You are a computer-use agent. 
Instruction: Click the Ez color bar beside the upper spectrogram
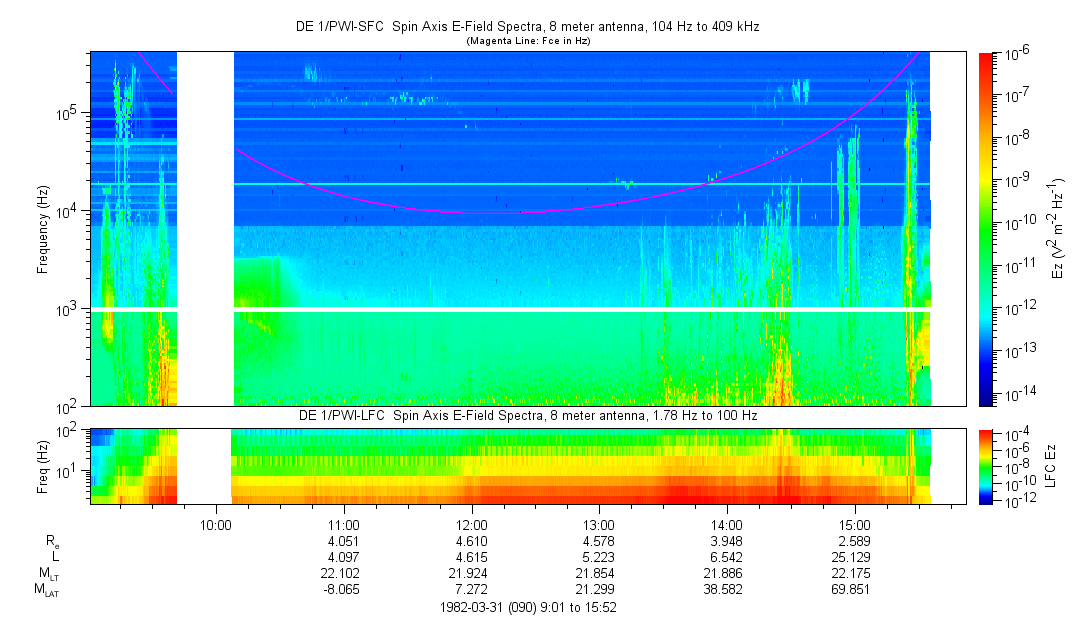(x=987, y=228)
